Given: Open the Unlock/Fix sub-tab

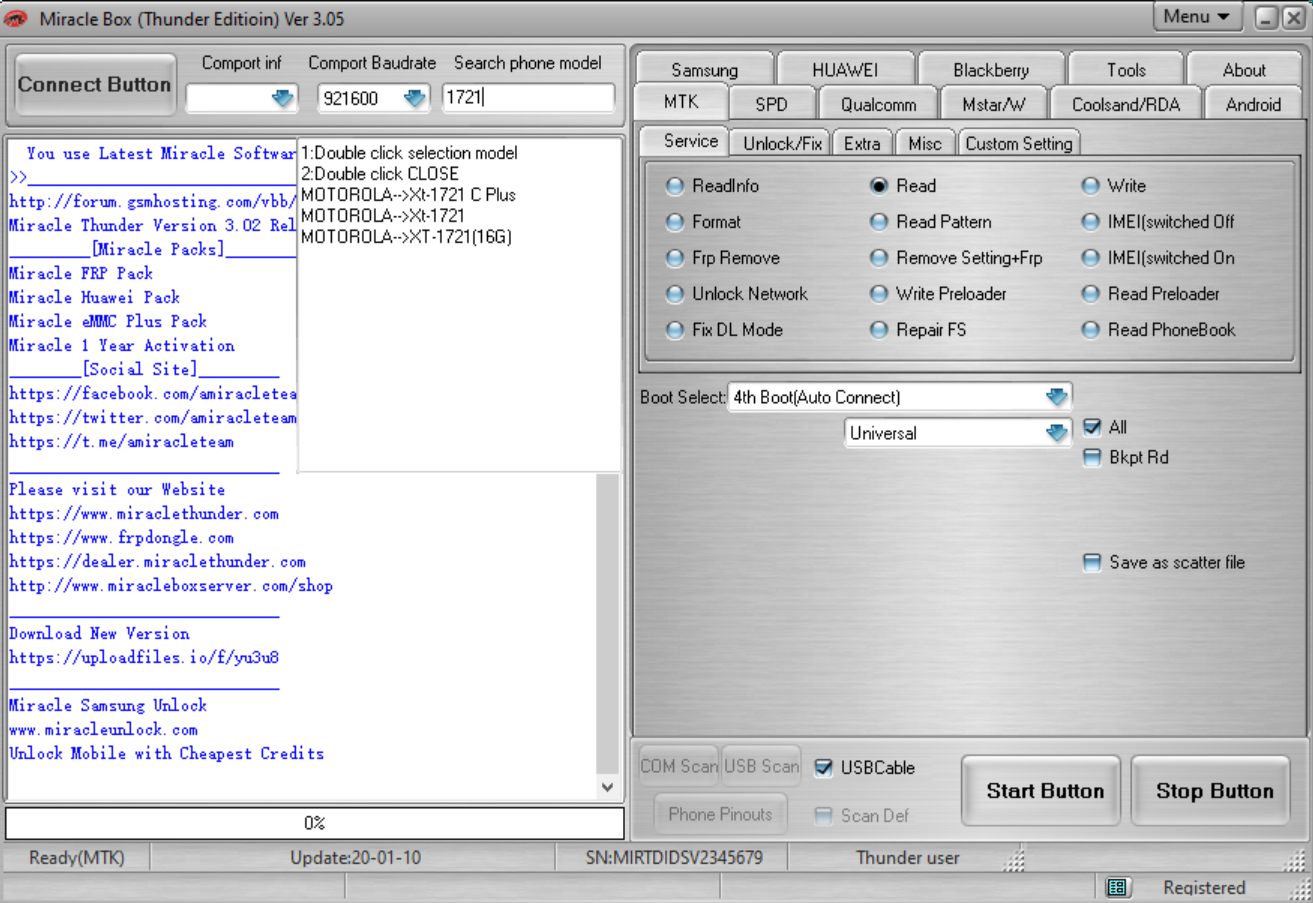Looking at the screenshot, I should tap(782, 143).
